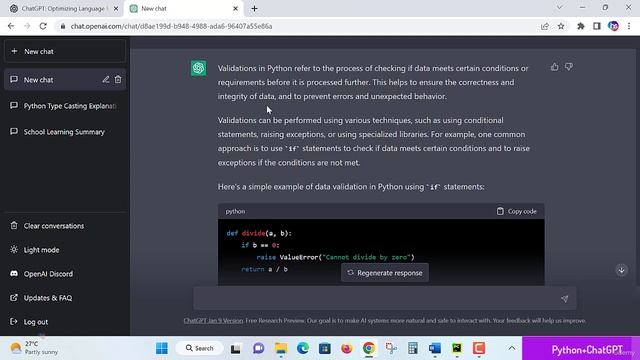Open Google Chrome from the taskbar
Image resolution: width=640 pixels, height=360 pixels.
(x=369, y=348)
